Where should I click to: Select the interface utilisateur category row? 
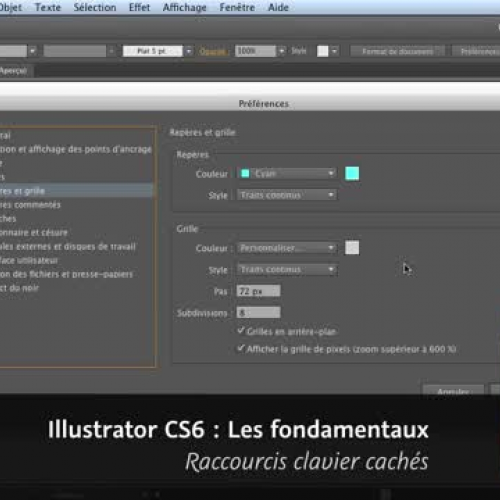(76, 260)
